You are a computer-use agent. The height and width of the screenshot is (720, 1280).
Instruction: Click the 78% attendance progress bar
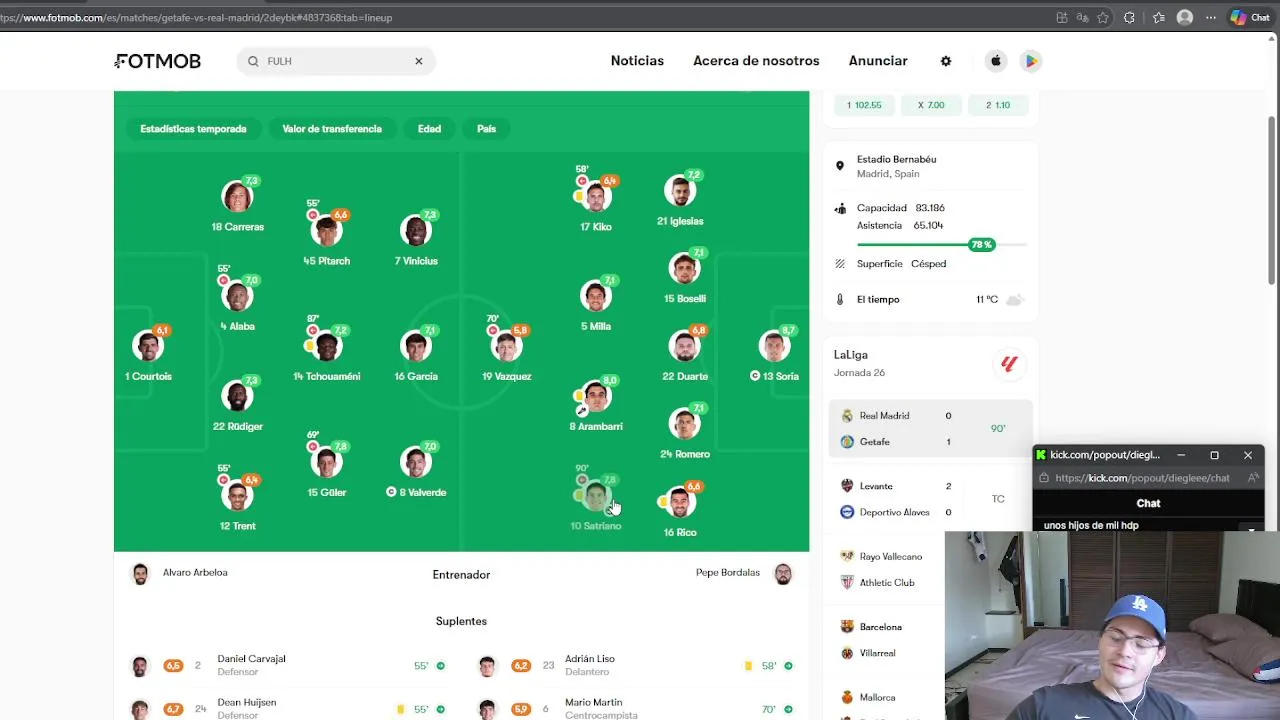tap(941, 245)
